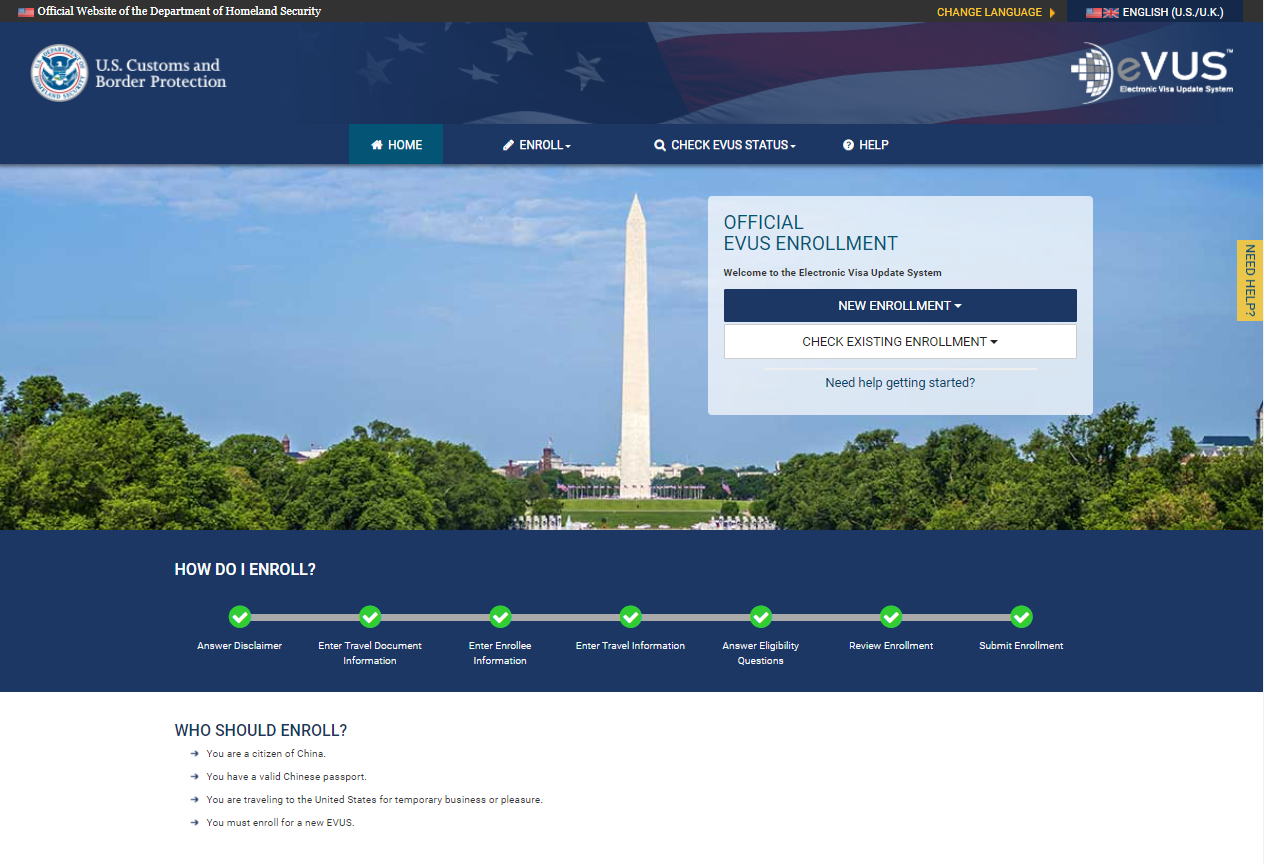Click the green checkmark above Answer Disclaimer
The image size is (1264, 864).
pos(240,616)
